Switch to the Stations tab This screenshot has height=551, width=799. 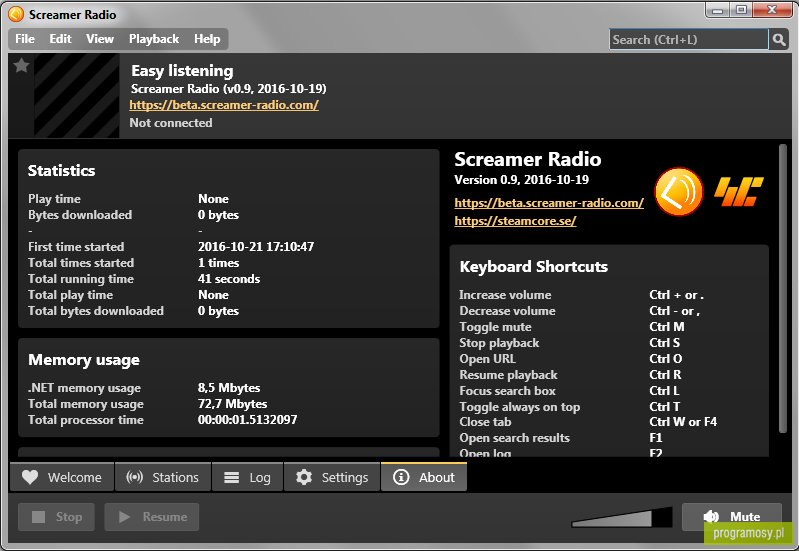[163, 477]
